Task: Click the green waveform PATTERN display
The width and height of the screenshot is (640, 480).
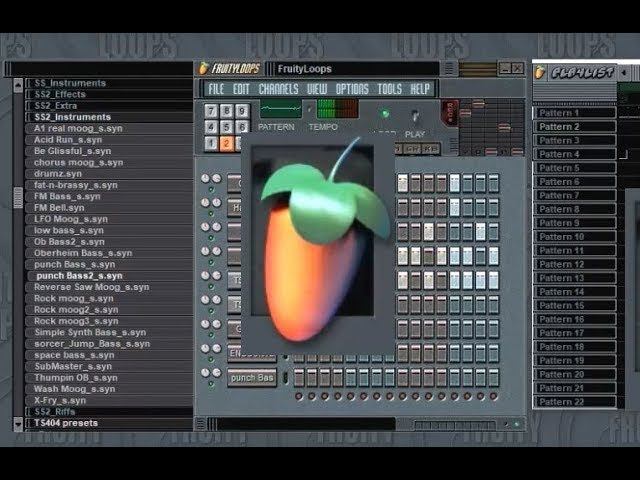Action: [280, 109]
